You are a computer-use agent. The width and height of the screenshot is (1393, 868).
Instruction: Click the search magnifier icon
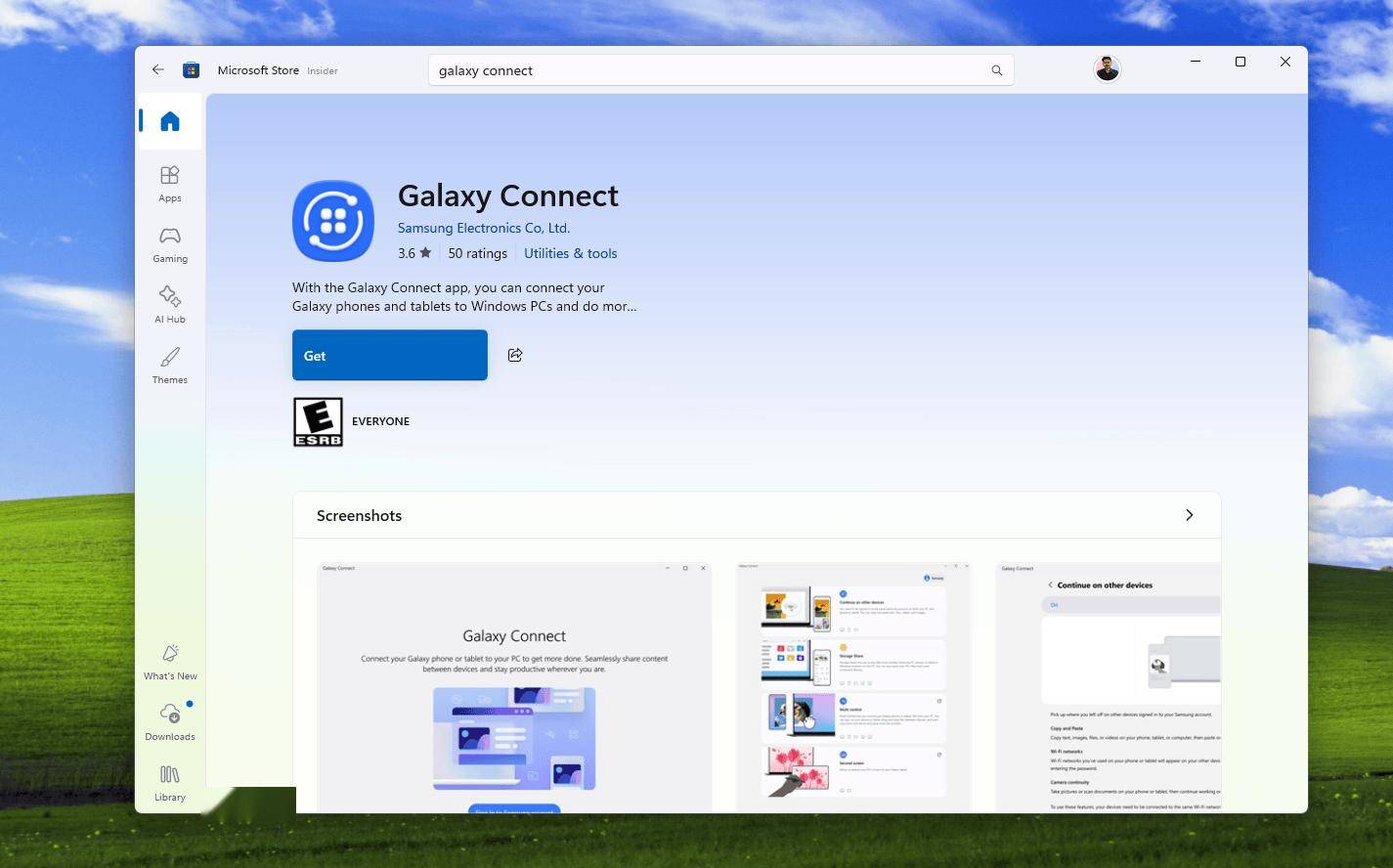pos(996,70)
